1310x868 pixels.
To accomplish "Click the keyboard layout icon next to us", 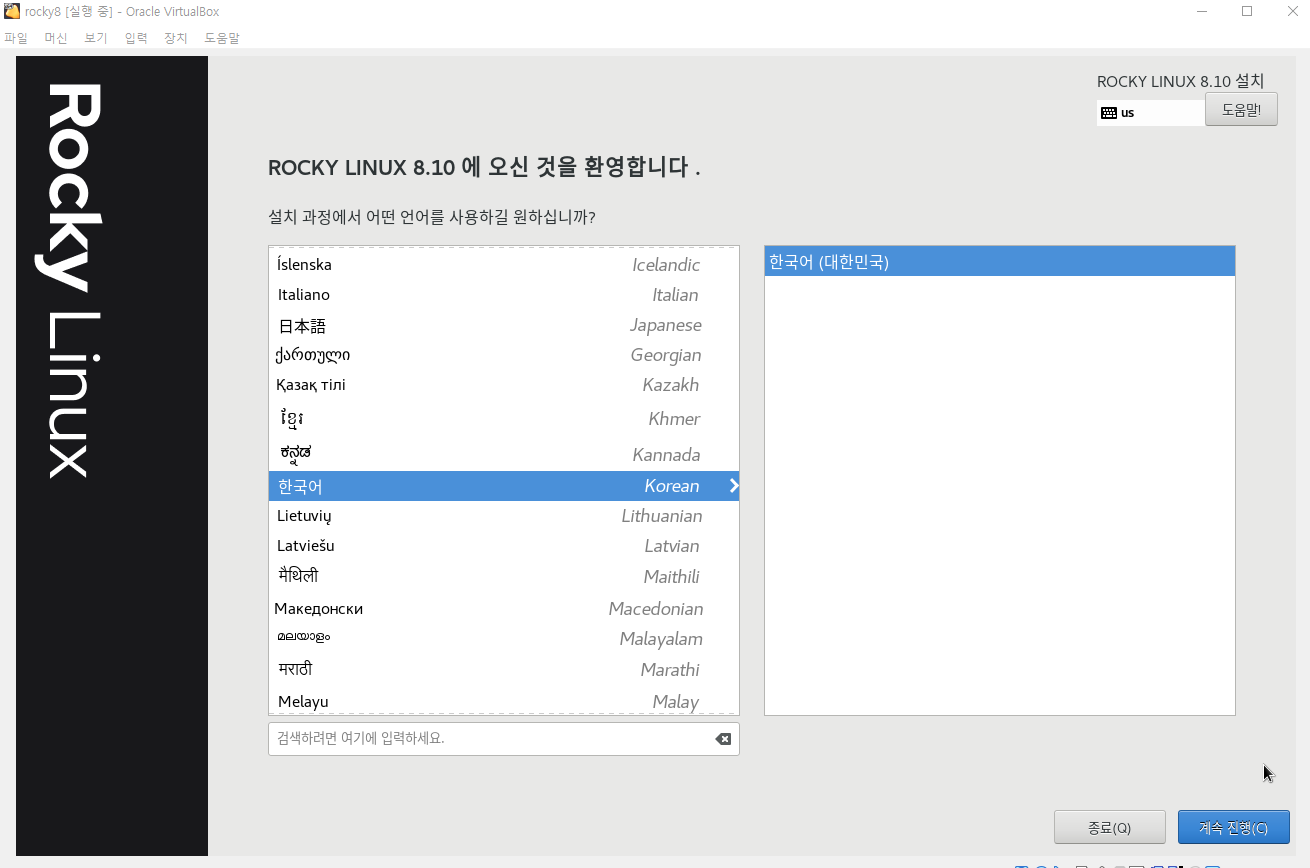I will [x=1108, y=113].
